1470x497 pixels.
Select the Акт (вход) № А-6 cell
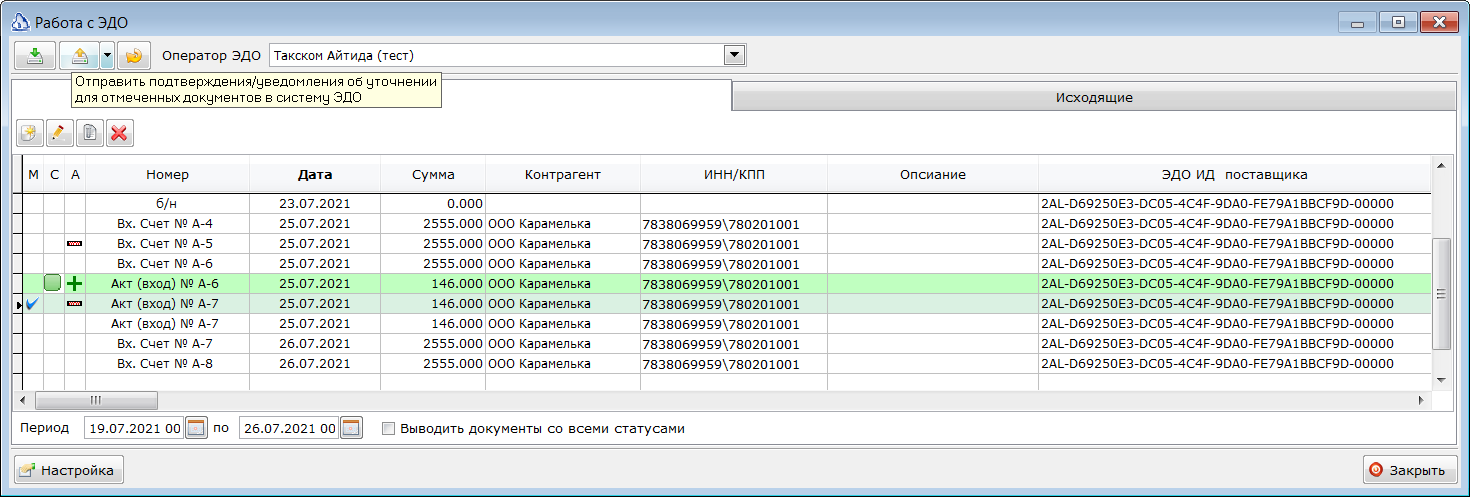[167, 284]
